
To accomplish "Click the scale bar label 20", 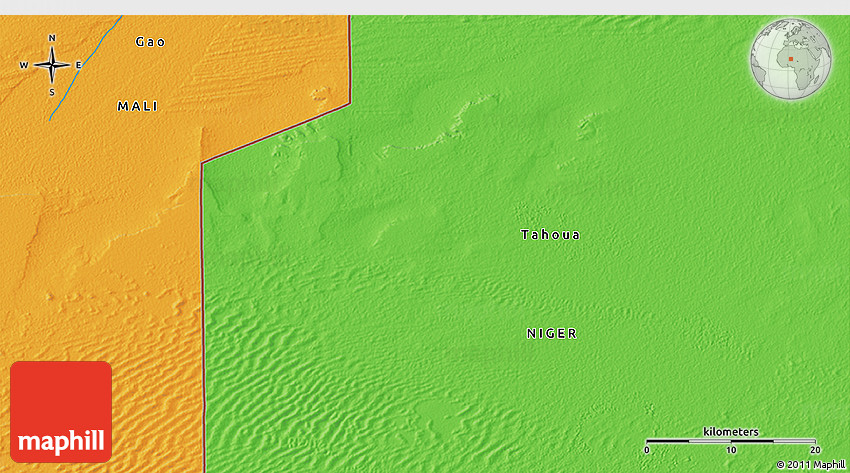I will tap(815, 450).
